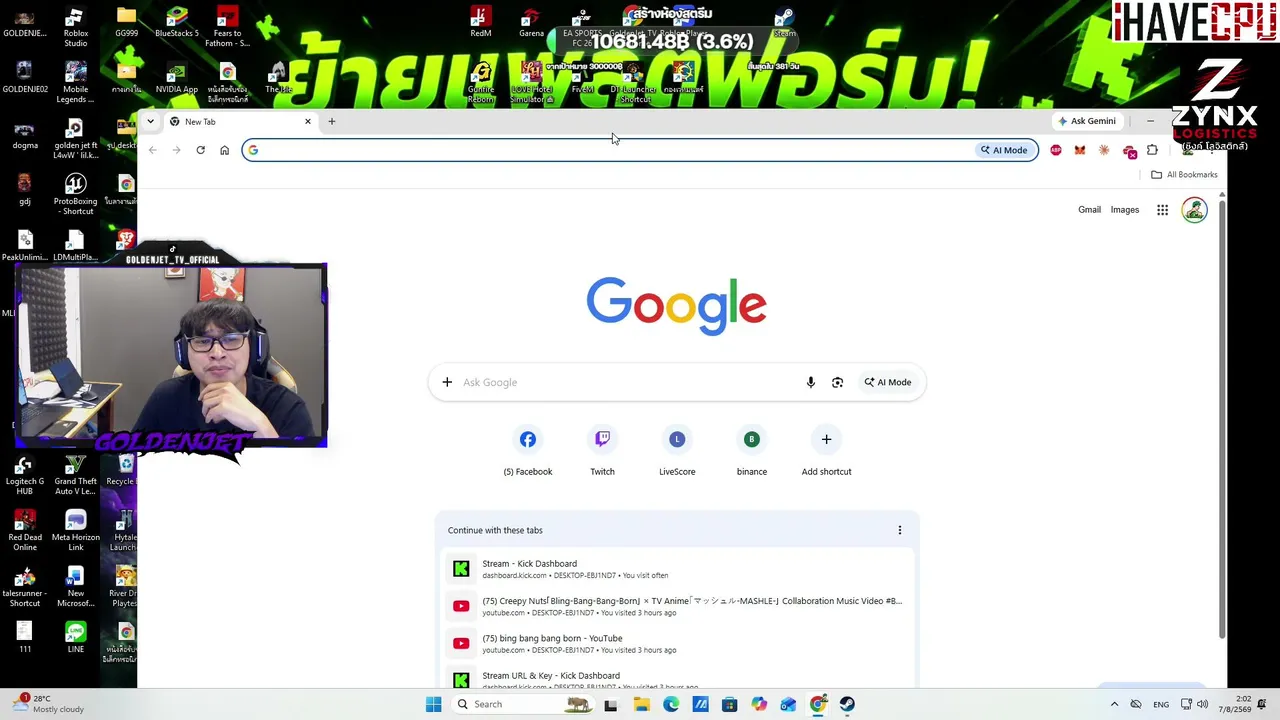Screen dimensions: 1280x720
Task: Show hidden system tray icons
Action: (x=1114, y=704)
